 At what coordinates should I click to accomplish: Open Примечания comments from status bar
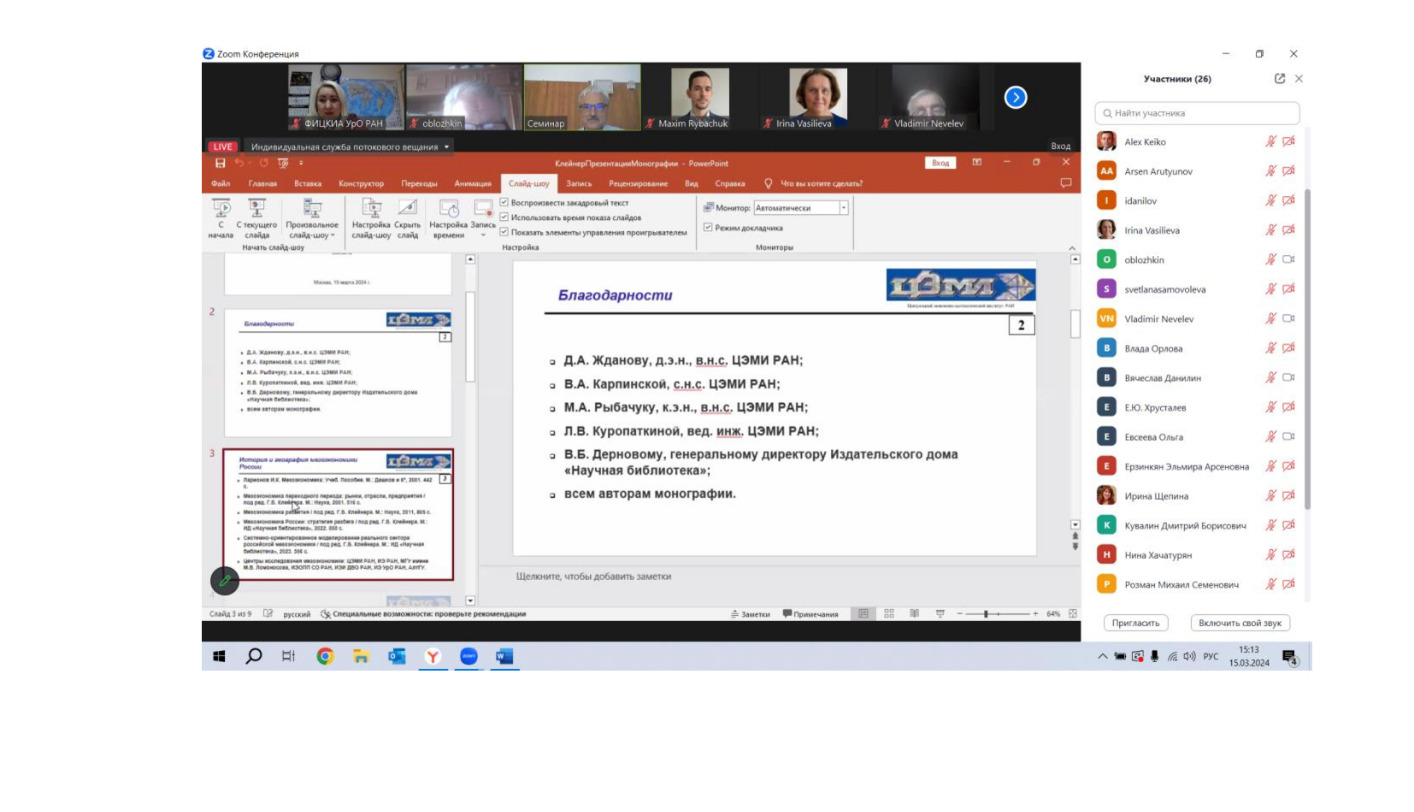810,614
